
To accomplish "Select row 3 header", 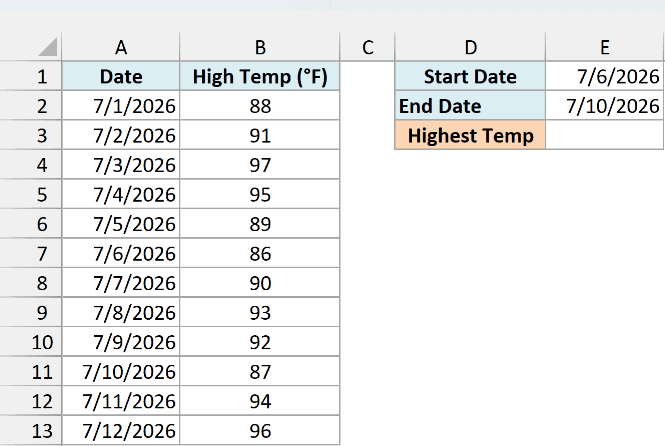I will (x=31, y=135).
